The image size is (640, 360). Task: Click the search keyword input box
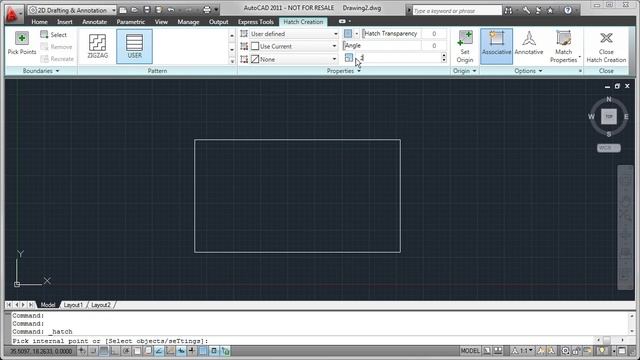(x=457, y=11)
